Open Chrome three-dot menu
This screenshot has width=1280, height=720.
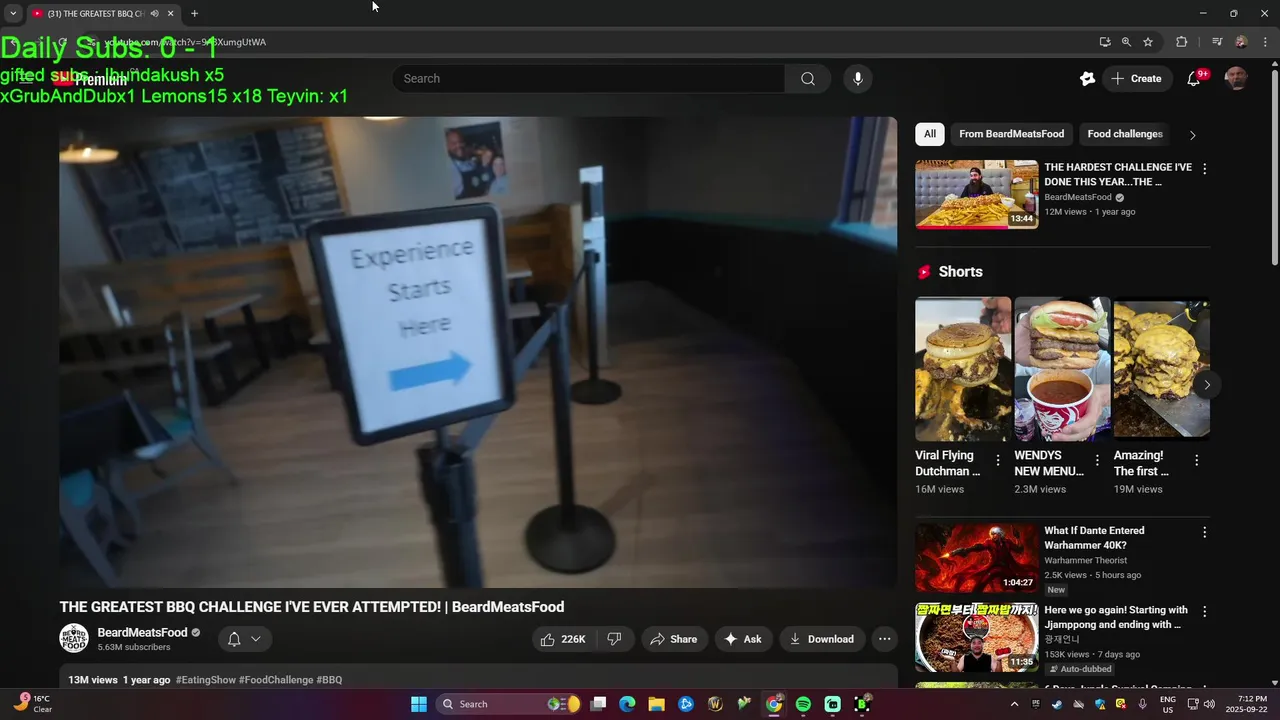pyautogui.click(x=1265, y=42)
